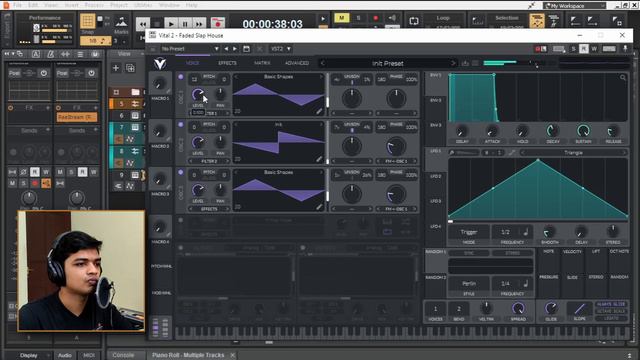Click the rewind button in transport
640x360 pixels.
click(142, 24)
